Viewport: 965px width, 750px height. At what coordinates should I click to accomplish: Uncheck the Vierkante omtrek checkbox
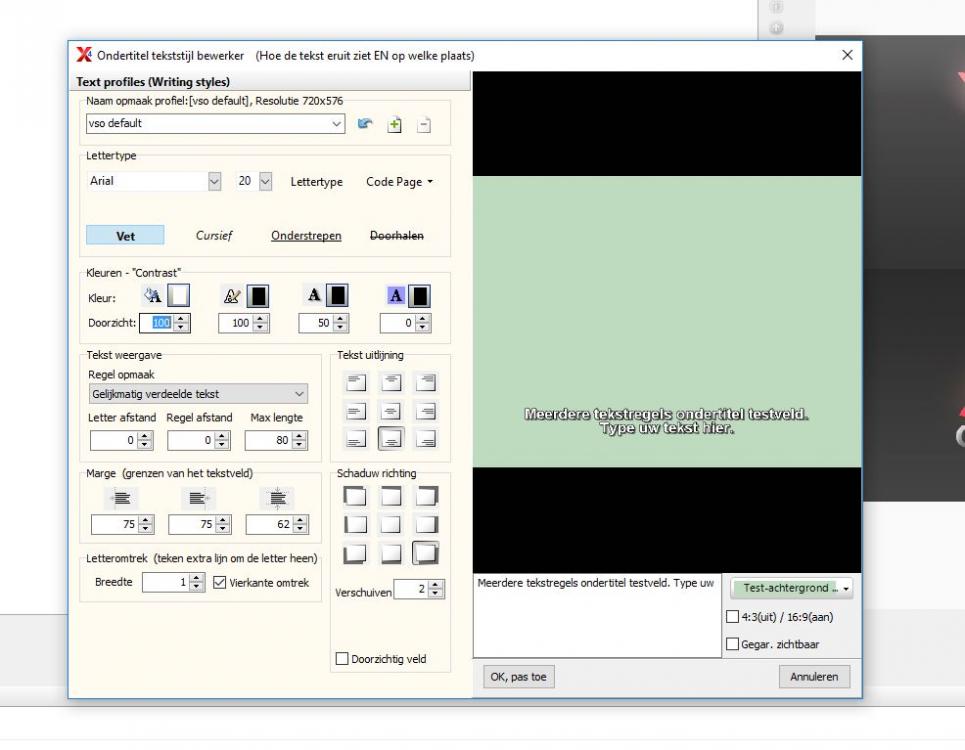(221, 583)
